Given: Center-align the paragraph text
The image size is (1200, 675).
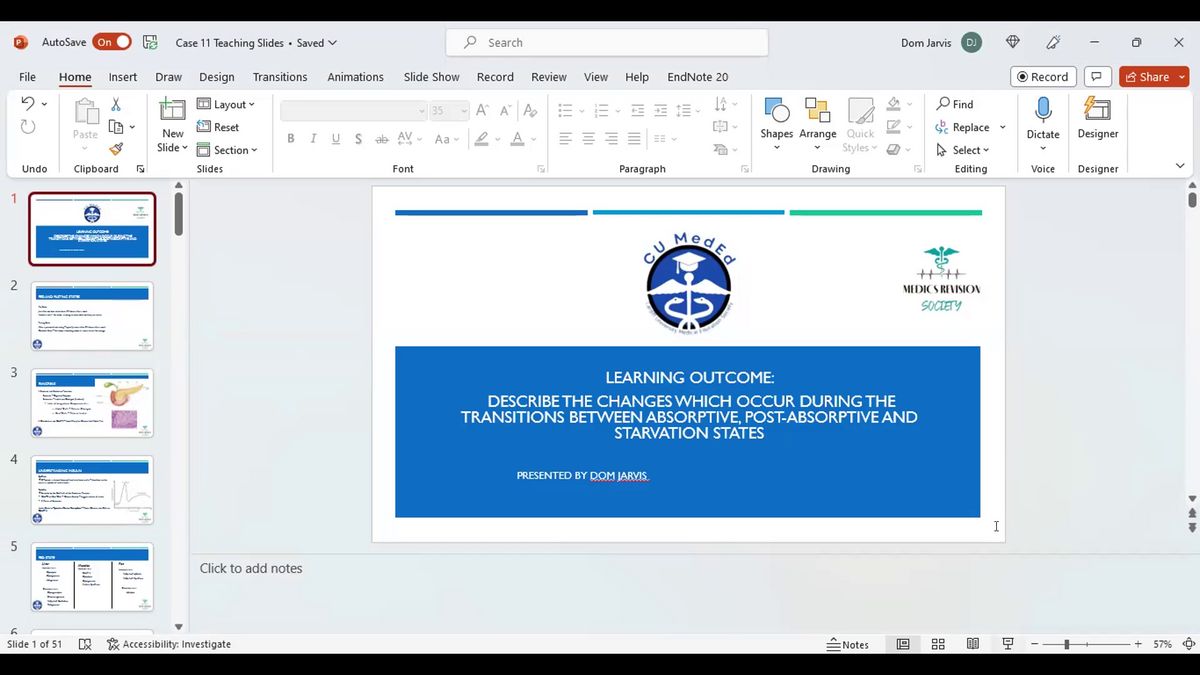Looking at the screenshot, I should (588, 139).
